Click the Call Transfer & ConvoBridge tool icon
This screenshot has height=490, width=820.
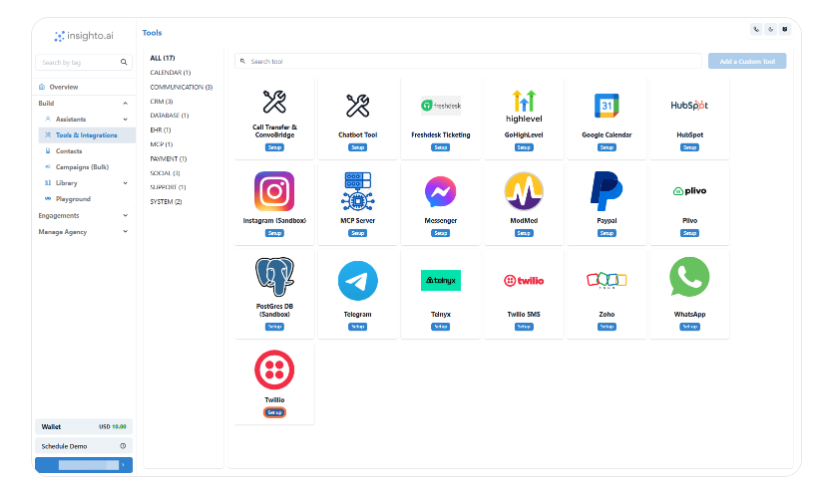[274, 102]
